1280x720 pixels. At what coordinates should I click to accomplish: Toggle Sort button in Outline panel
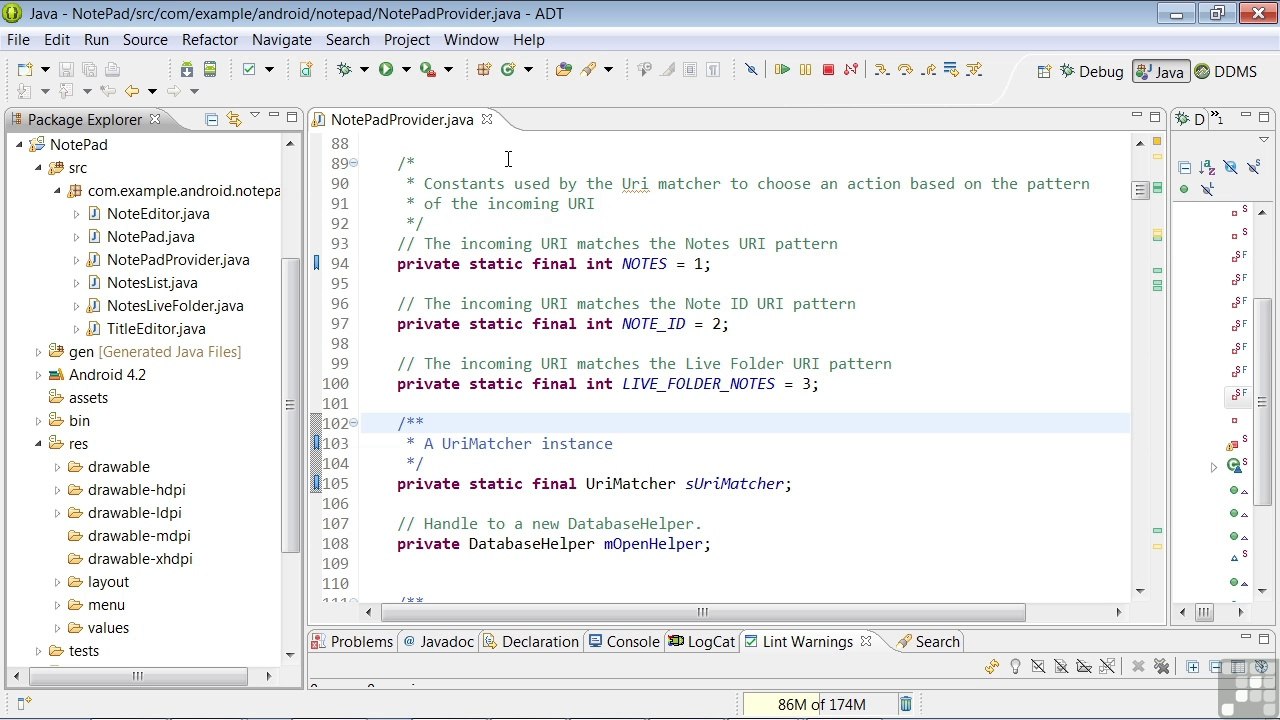[1207, 167]
